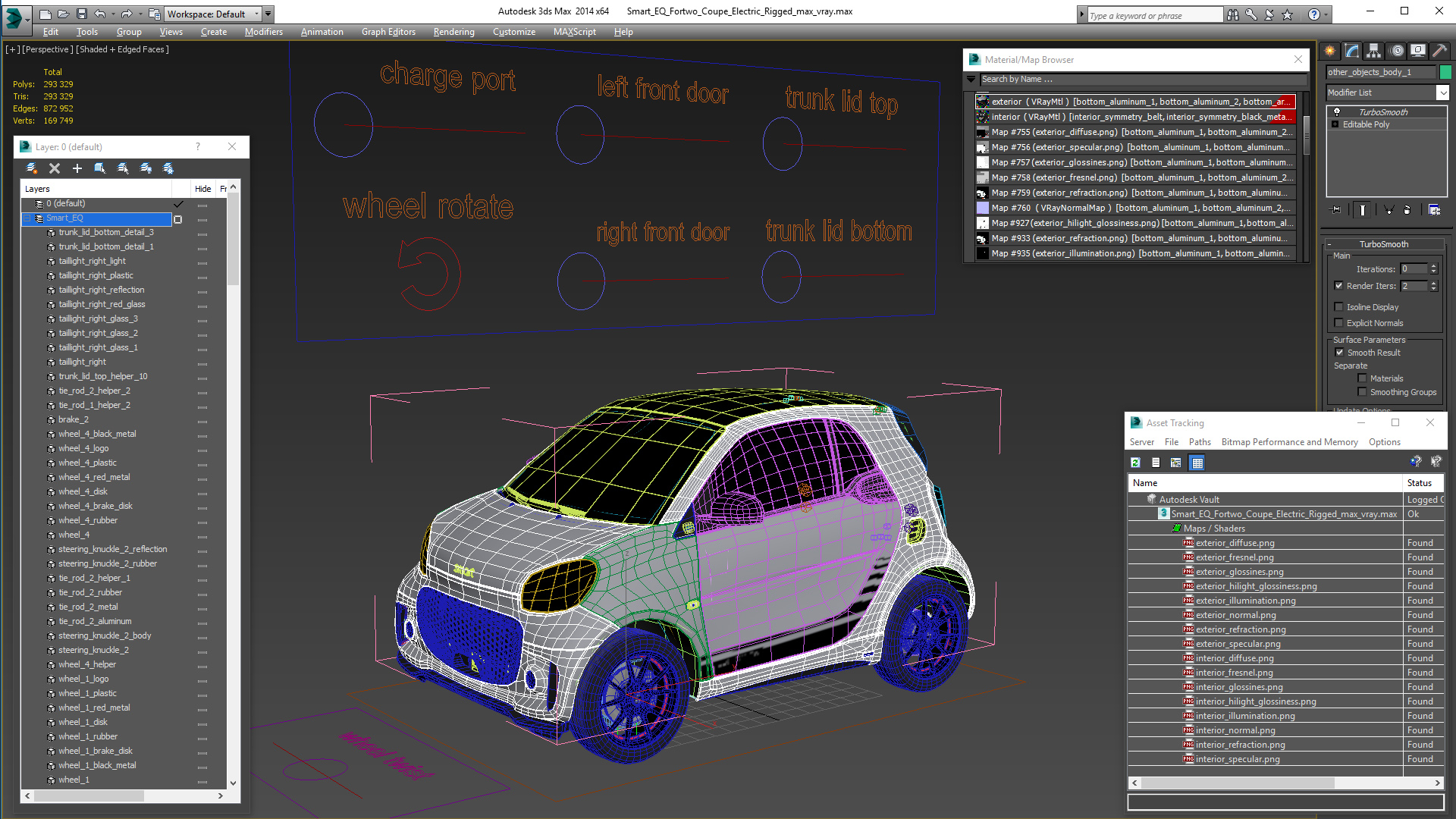Open the Graph Editors menu
This screenshot has height=819, width=1456.
[x=388, y=32]
